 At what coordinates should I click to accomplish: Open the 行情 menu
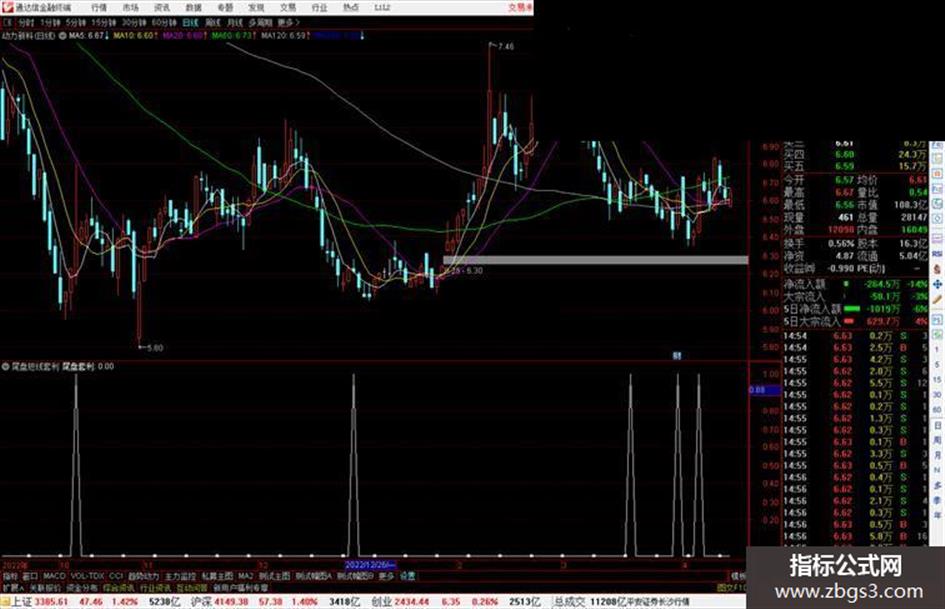[99, 8]
